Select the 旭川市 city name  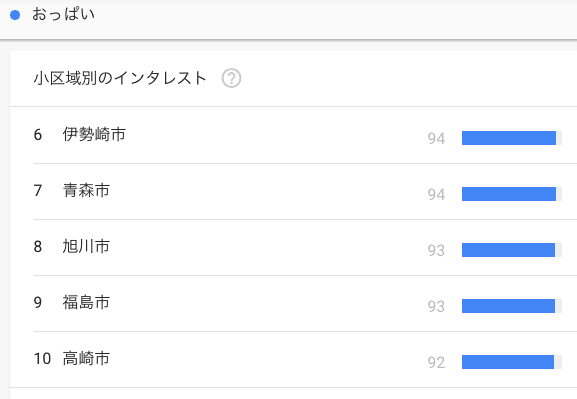tap(86, 246)
